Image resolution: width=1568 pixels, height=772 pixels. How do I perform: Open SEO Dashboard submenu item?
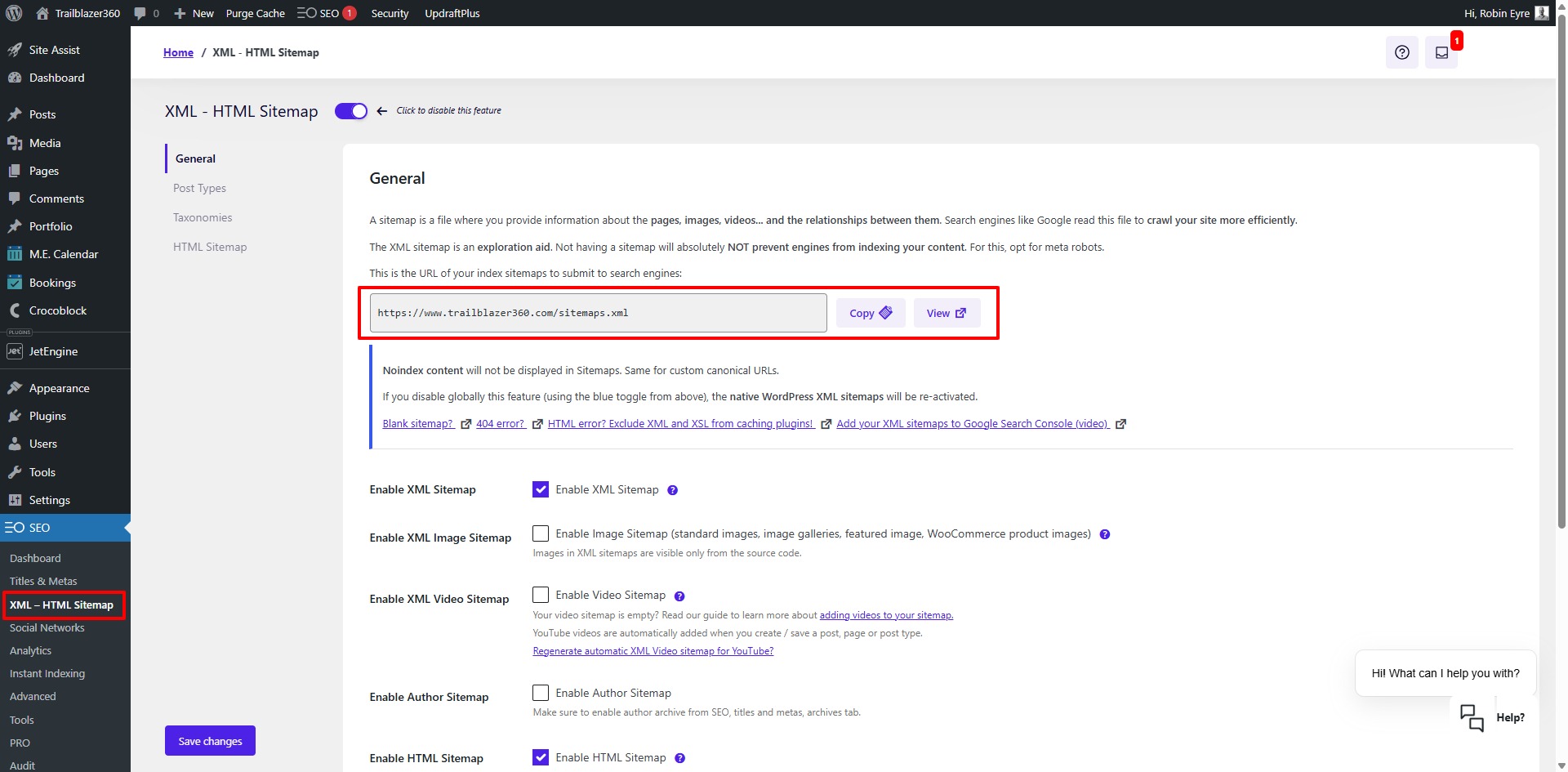35,558
